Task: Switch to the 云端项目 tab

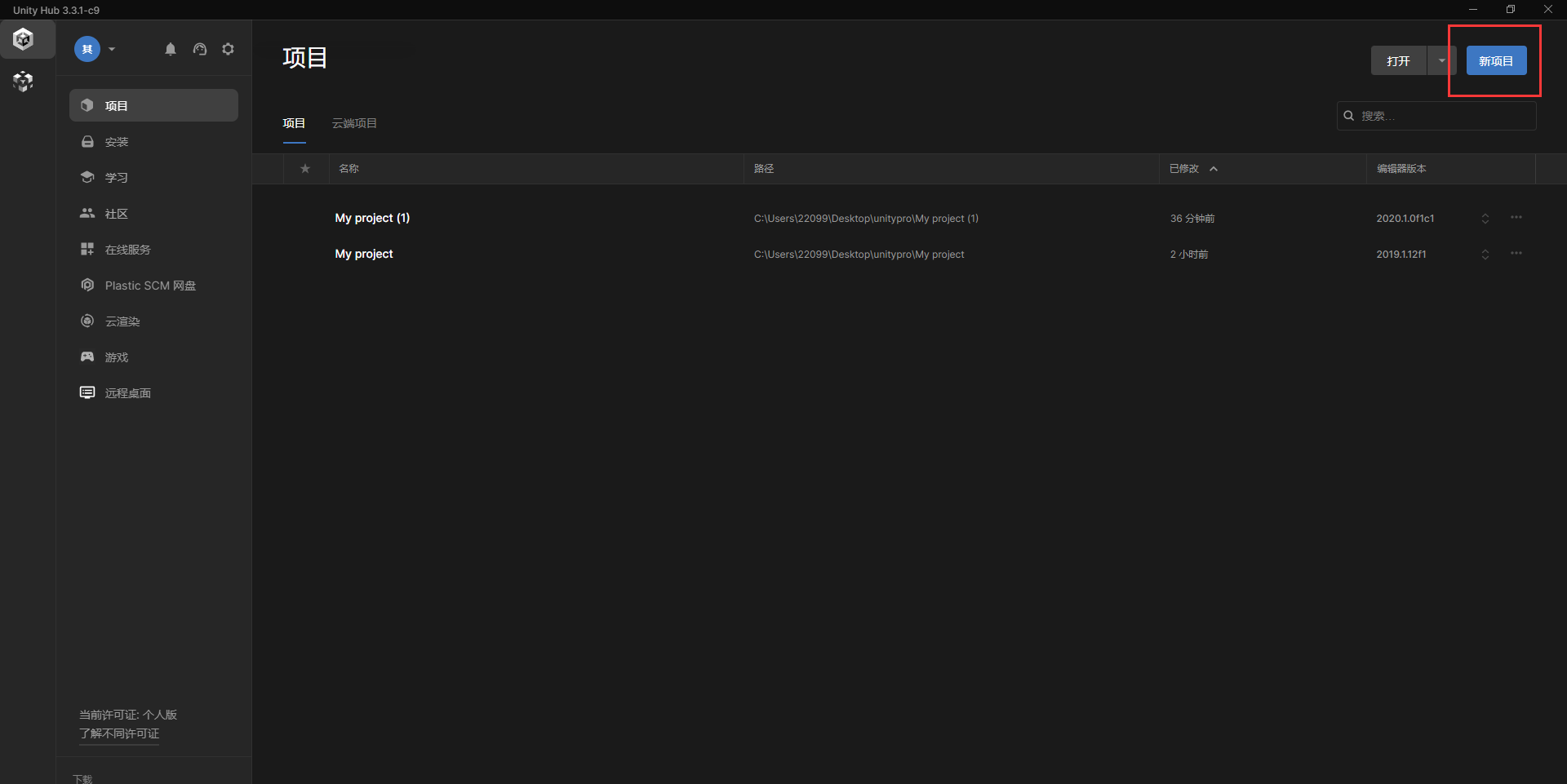Action: (354, 123)
